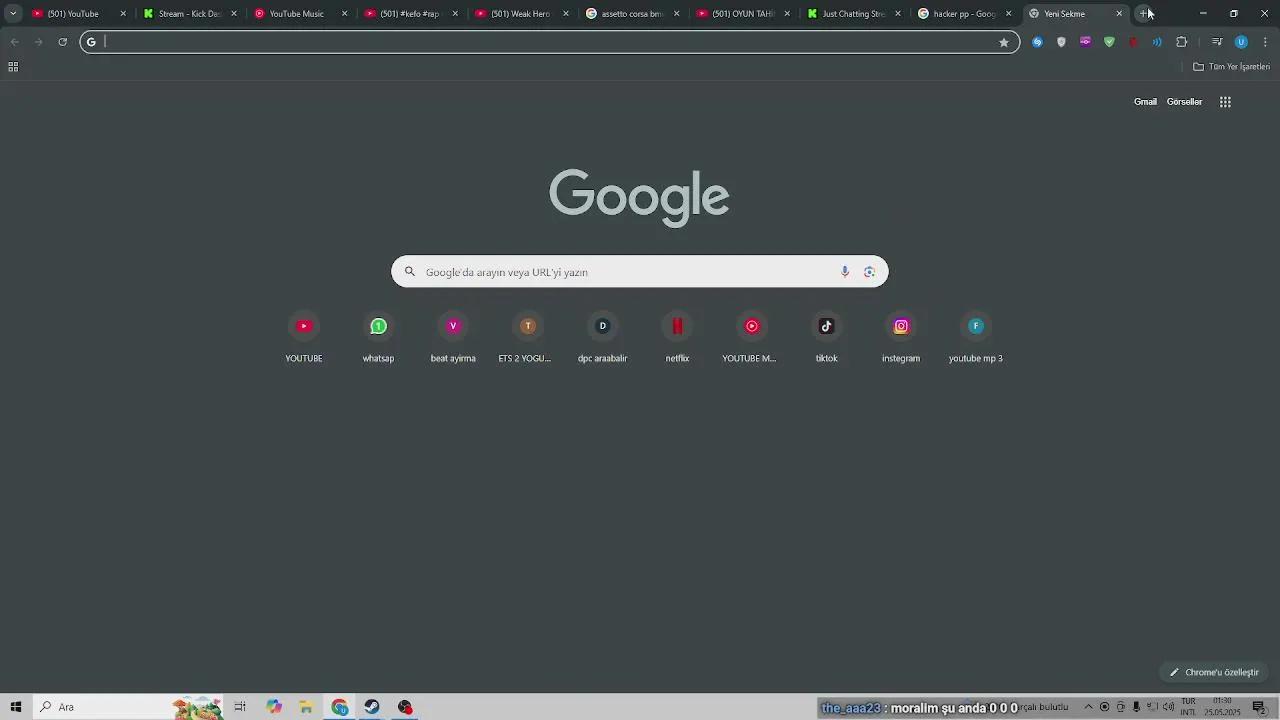Go back to previous page

pos(14,42)
